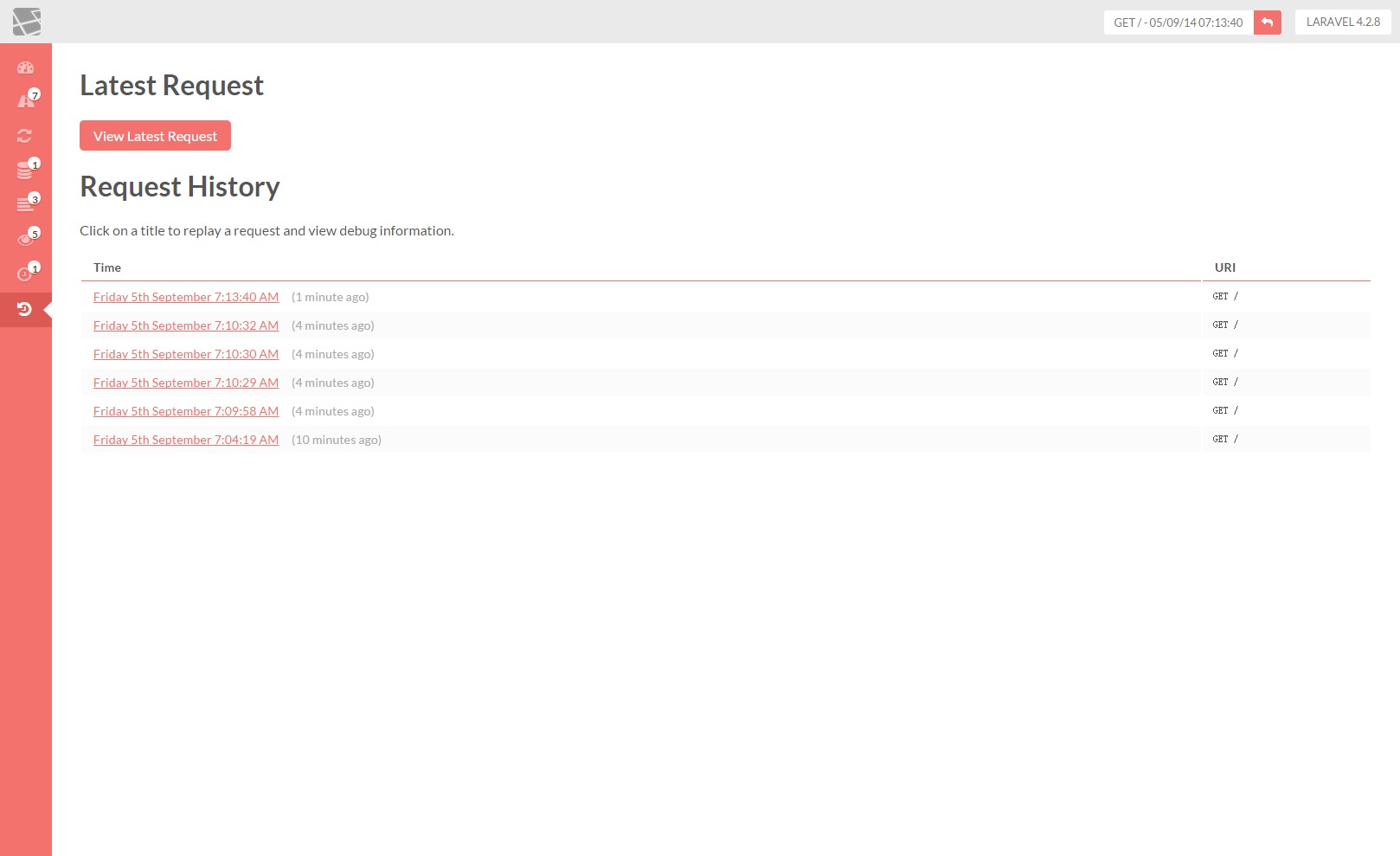The image size is (1400, 856).
Task: Click the LARAVEL 4.2.8 badge
Action: tap(1343, 23)
